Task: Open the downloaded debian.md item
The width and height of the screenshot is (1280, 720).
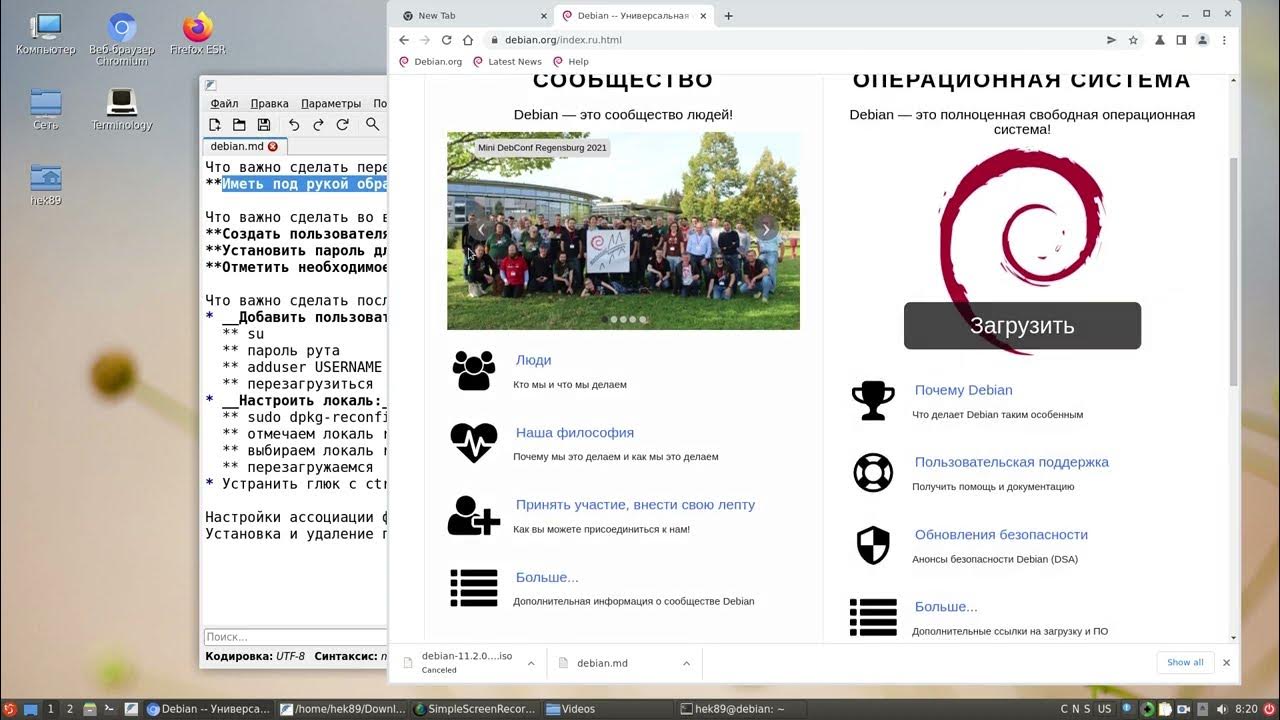Action: [602, 663]
